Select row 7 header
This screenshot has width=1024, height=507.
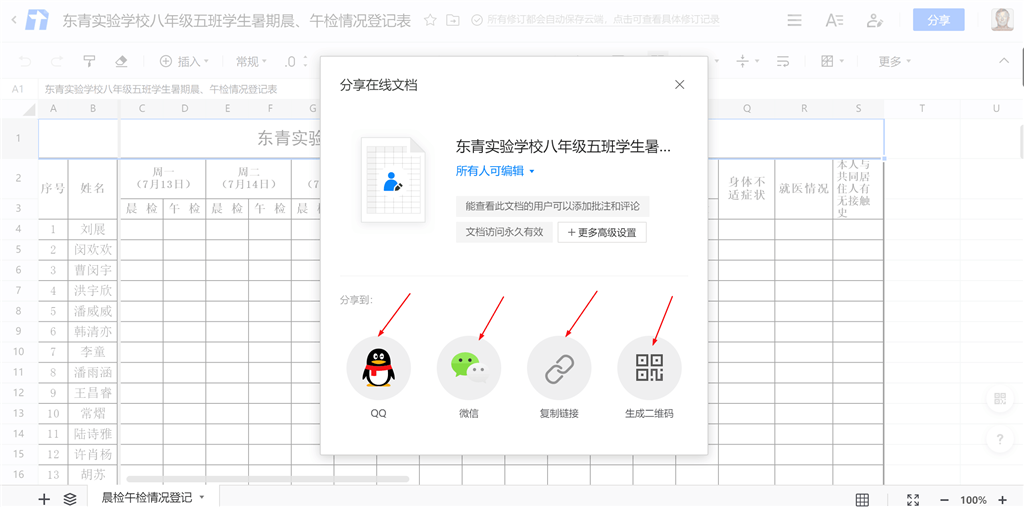point(19,290)
